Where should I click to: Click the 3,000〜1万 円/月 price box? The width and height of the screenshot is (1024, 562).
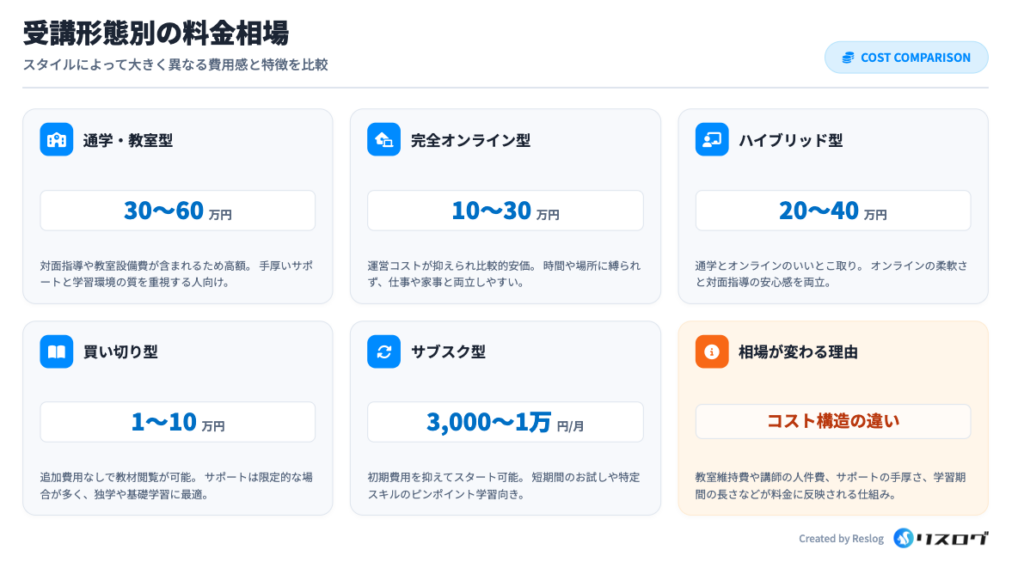click(x=505, y=423)
